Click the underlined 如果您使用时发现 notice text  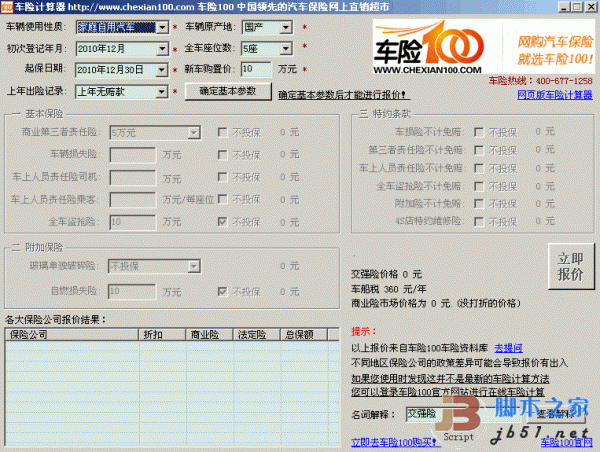[450, 379]
